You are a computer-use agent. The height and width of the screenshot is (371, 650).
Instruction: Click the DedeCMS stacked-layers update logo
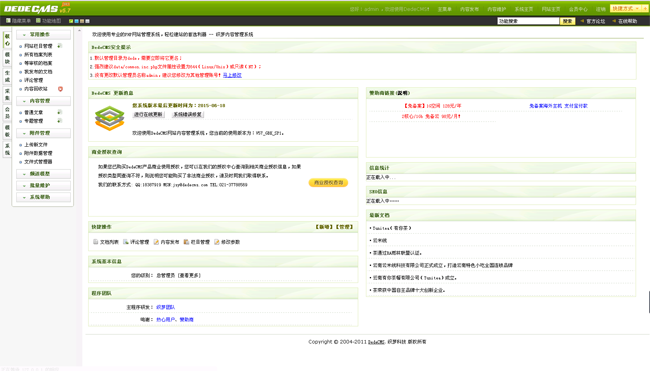[x=109, y=119]
